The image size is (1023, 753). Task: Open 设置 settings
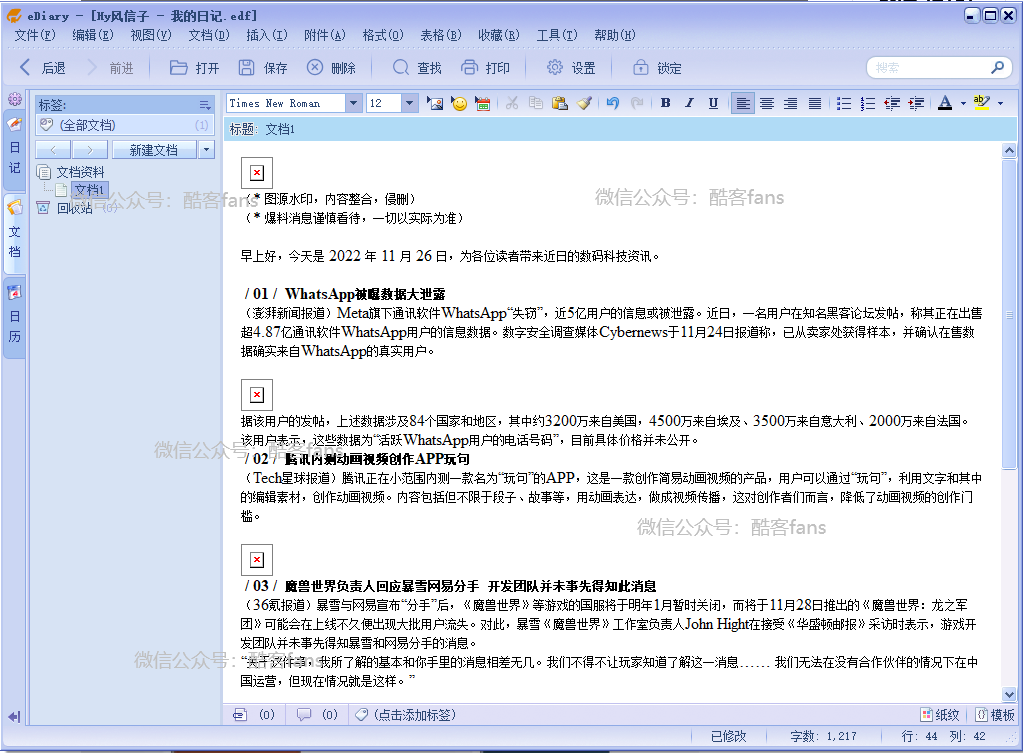tap(572, 67)
